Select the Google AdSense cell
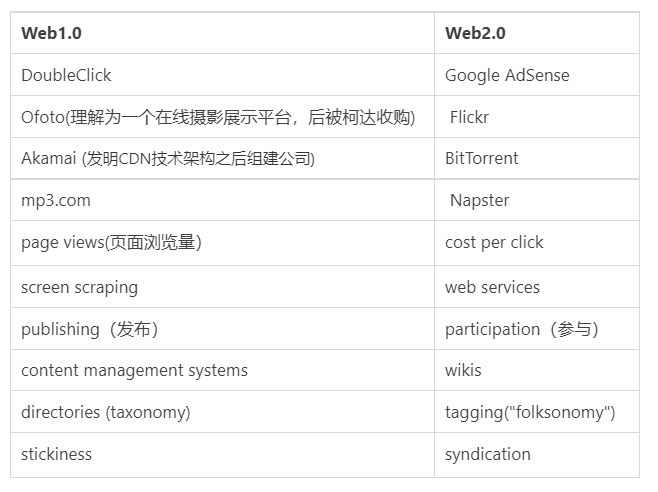The height and width of the screenshot is (492, 658). 507,75
